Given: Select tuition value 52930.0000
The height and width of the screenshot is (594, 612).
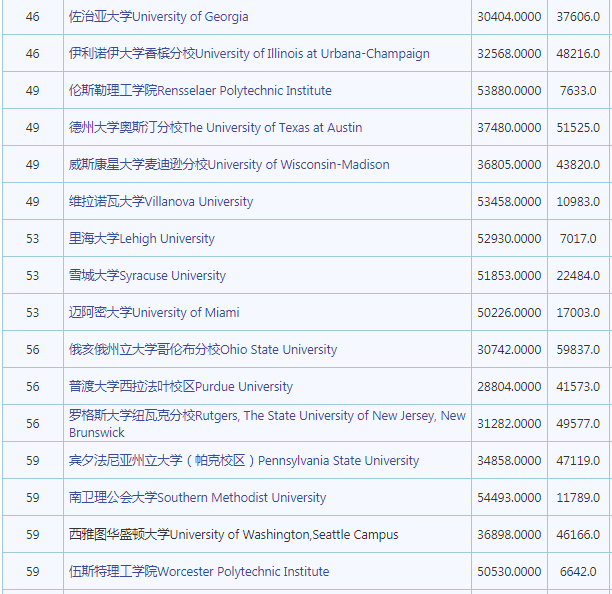Looking at the screenshot, I should click(x=509, y=238).
